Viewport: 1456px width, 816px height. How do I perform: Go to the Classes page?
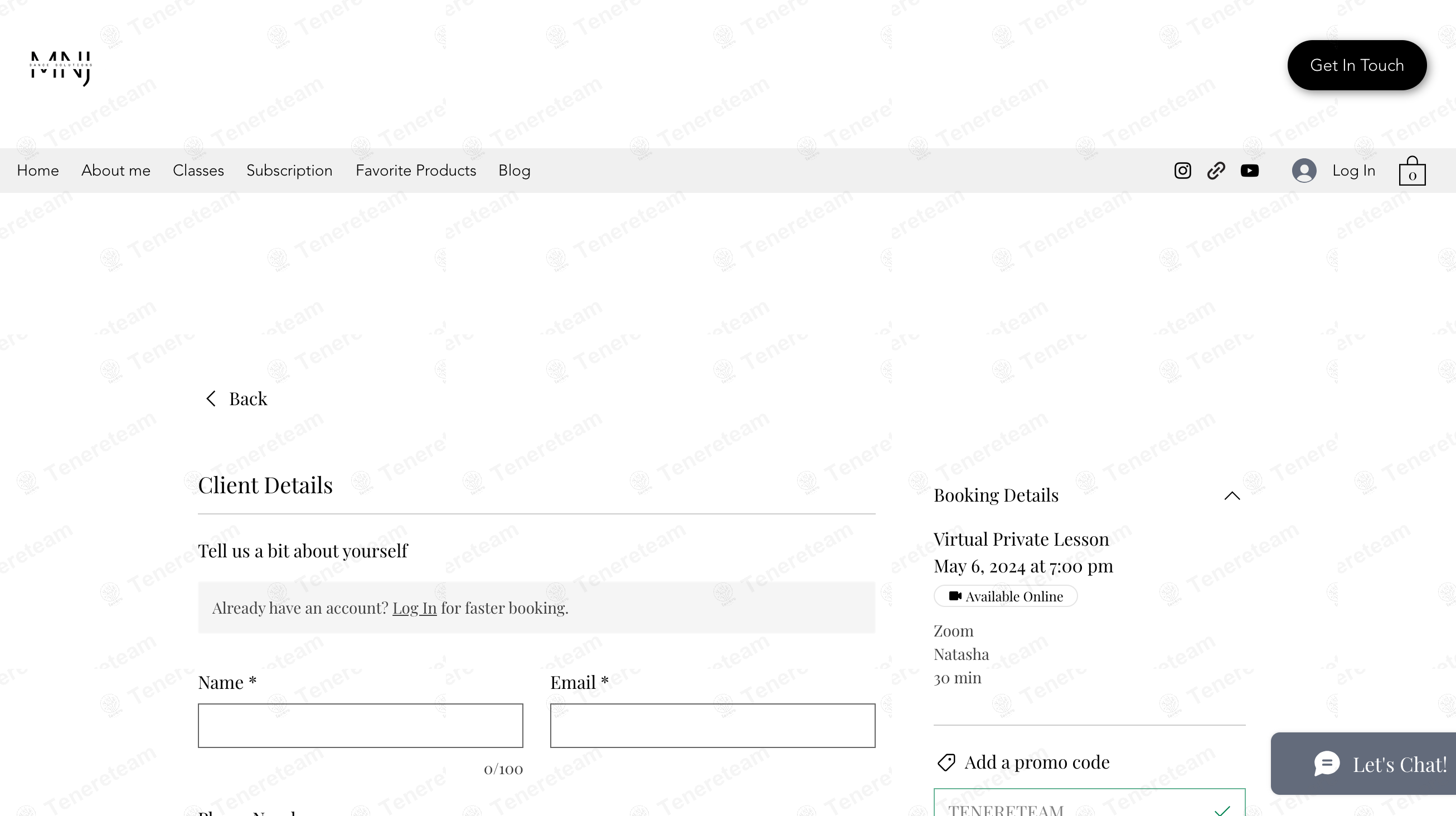click(x=198, y=171)
